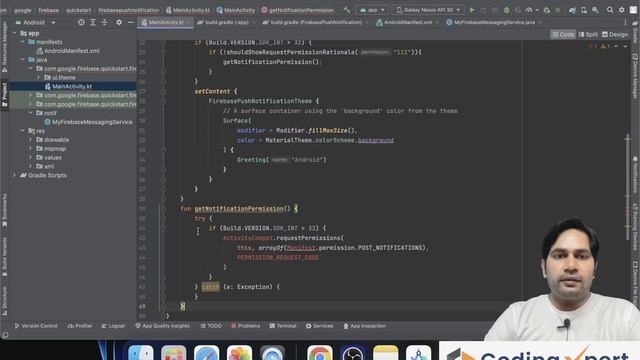Collapse all items in Project panel
The height and width of the screenshot is (360, 640).
coord(104,22)
